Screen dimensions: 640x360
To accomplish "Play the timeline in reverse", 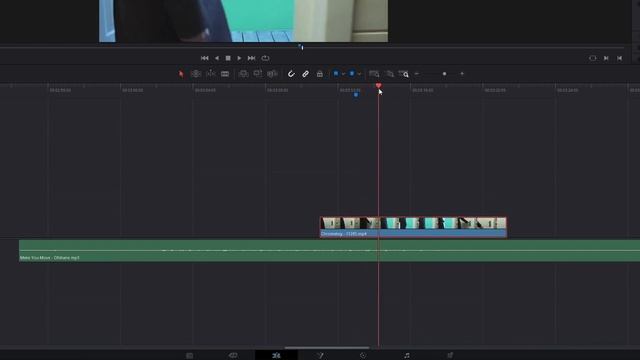I will click(217, 58).
